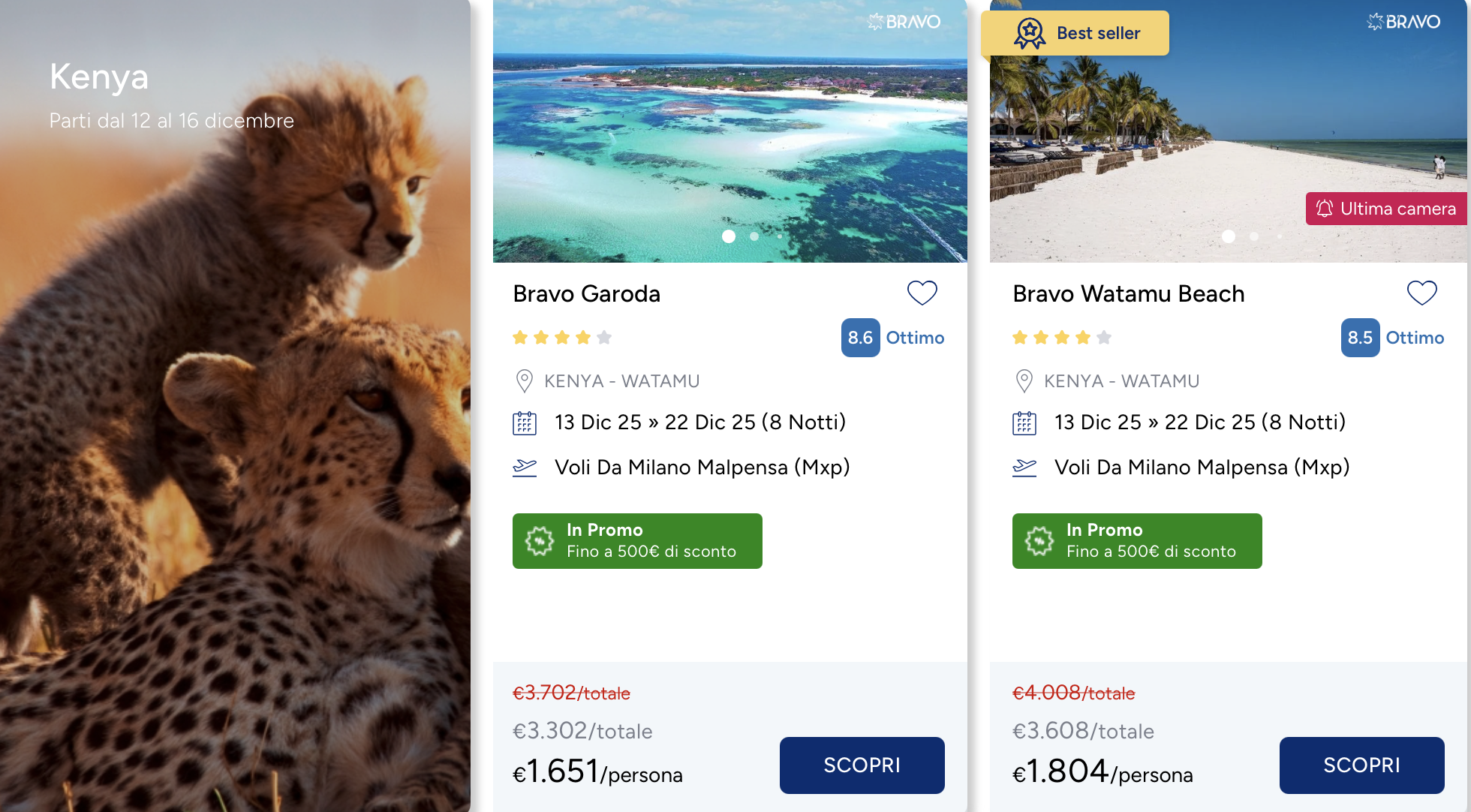Screen dimensions: 1471x812
Task: Open the Bravo Garoda In Promo discount badge
Action: coord(637,541)
